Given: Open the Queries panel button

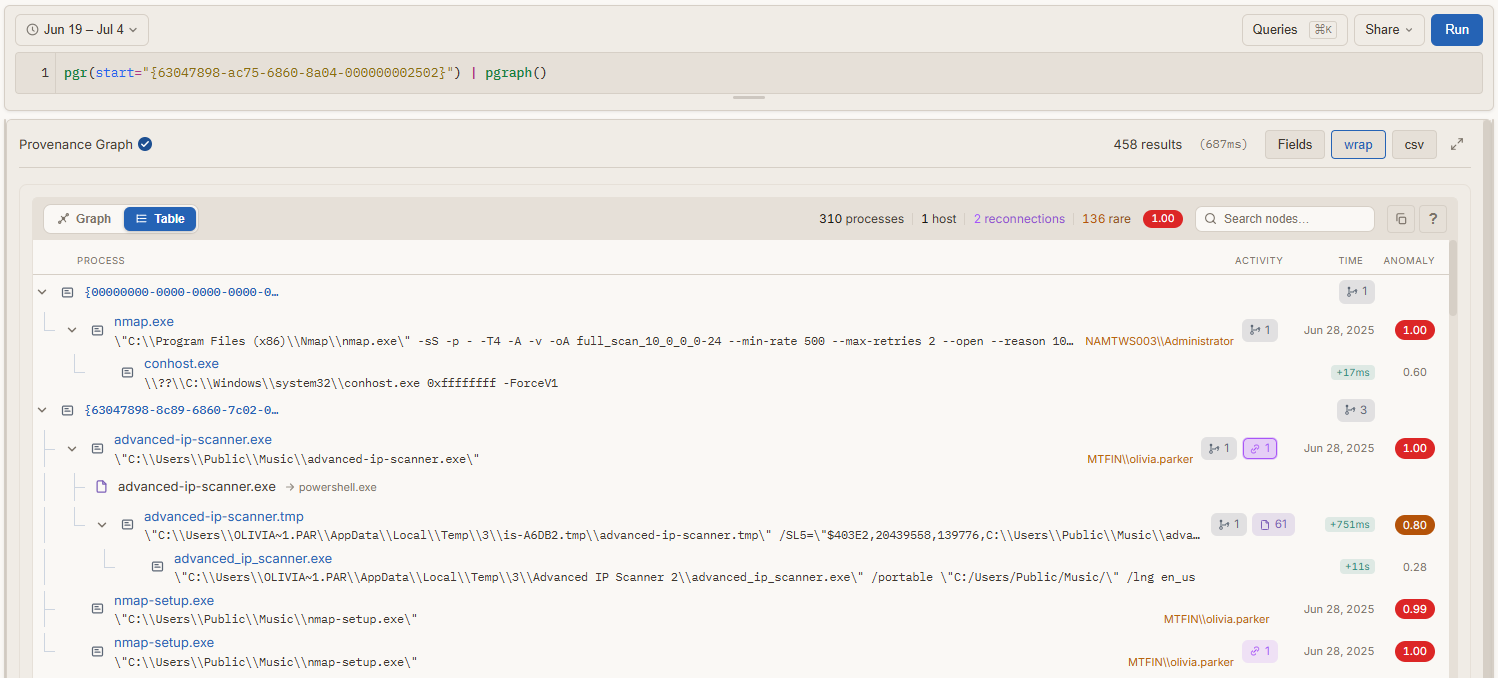Looking at the screenshot, I should coord(1294,29).
